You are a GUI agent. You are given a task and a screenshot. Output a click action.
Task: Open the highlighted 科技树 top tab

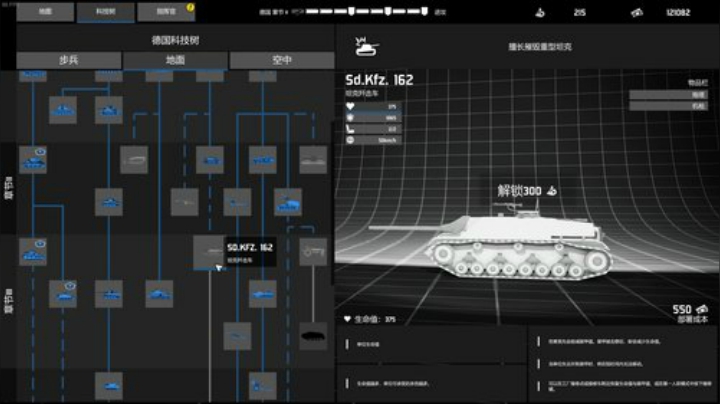pyautogui.click(x=106, y=12)
